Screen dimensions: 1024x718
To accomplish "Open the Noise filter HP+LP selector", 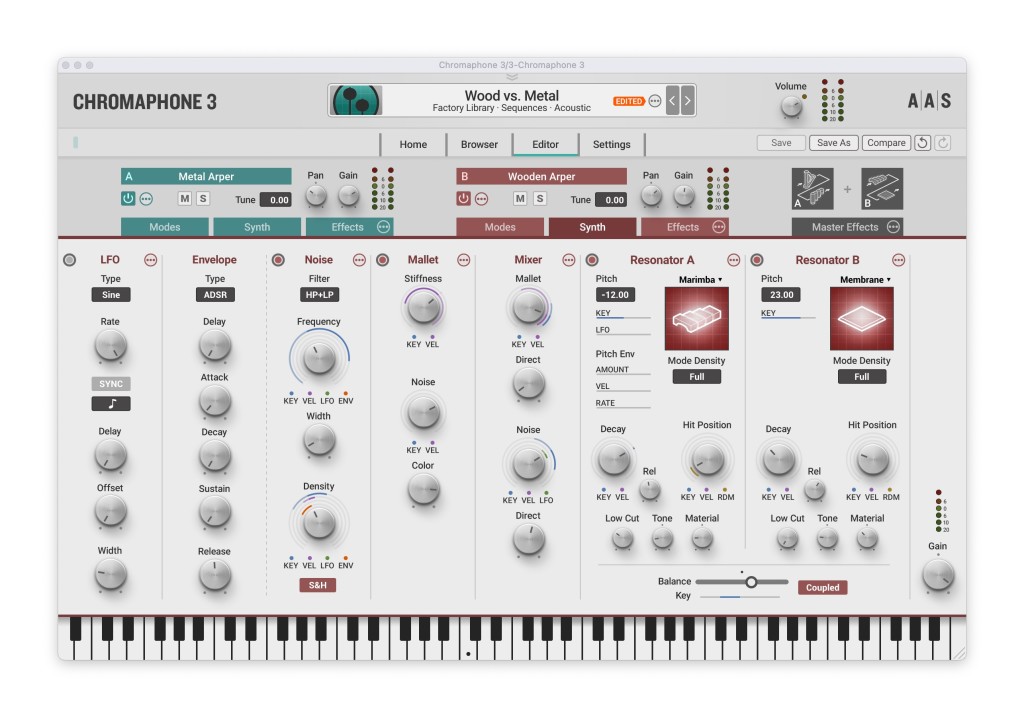I will click(318, 295).
